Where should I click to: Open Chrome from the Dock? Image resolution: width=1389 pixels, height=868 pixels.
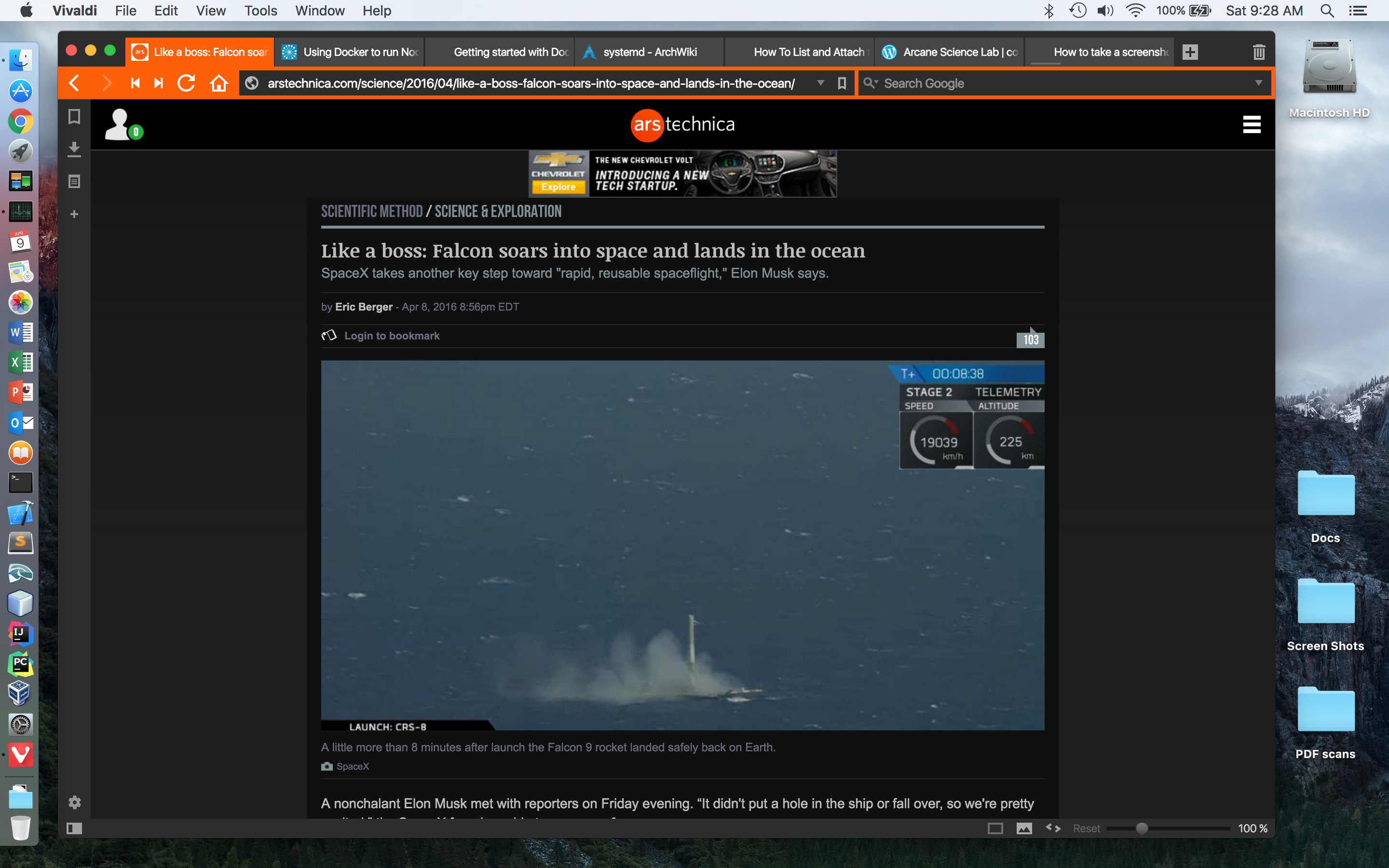20,121
